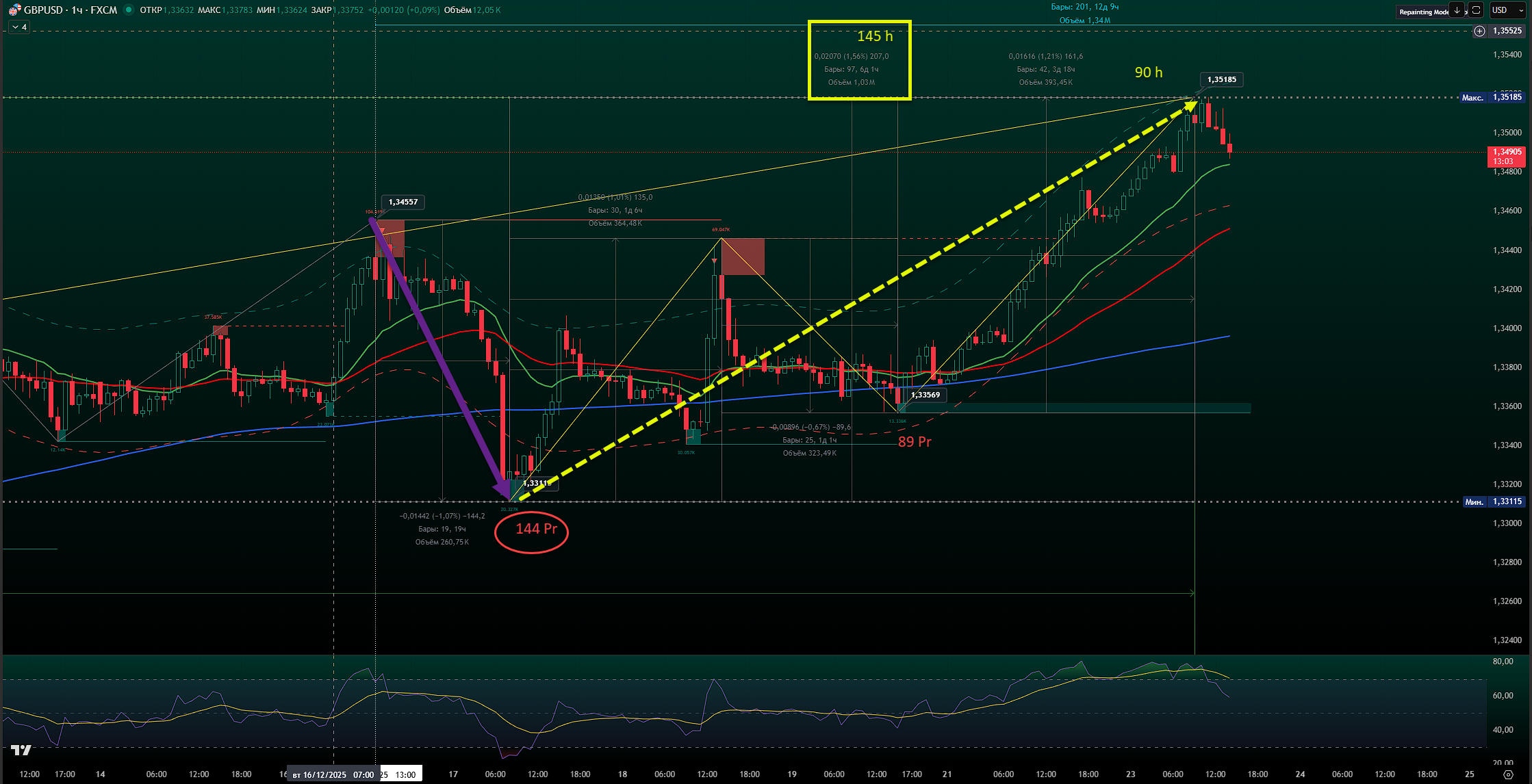The height and width of the screenshot is (784, 1532).
Task: Click the down arrow button near Repainting Mode
Action: click(x=1457, y=10)
